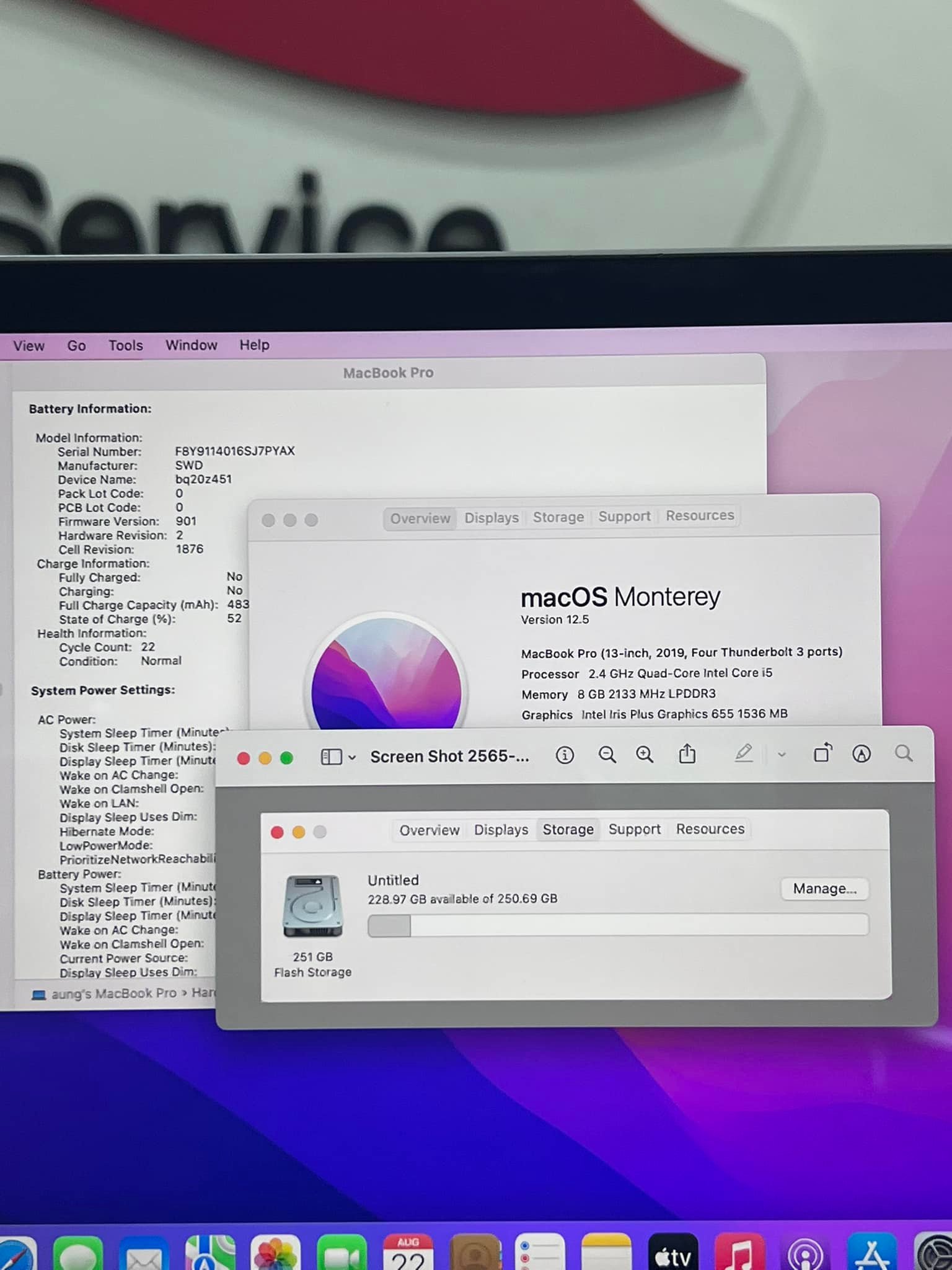Click the zoom in magnifier in Preview
Image resolution: width=952 pixels, height=1270 pixels.
[x=645, y=755]
